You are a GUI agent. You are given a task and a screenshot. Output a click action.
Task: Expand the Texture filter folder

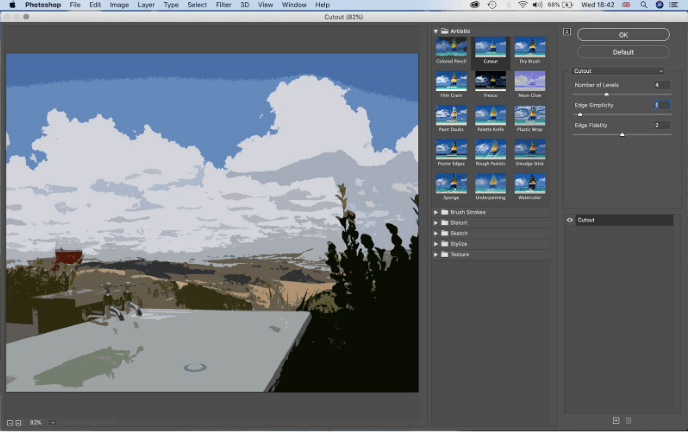(436, 254)
